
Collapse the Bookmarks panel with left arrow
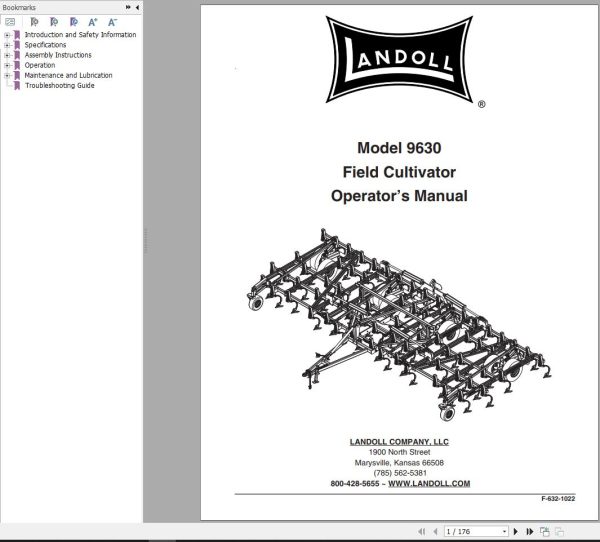137,7
